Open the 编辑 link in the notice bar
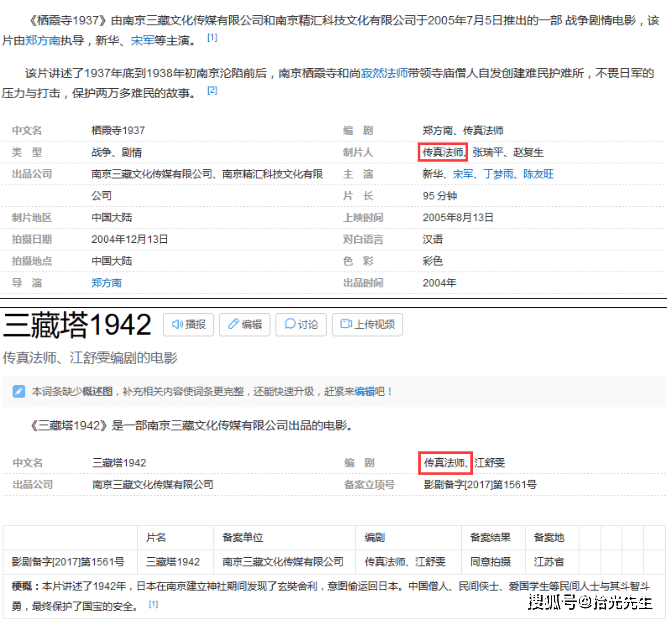667x619 pixels. [x=365, y=391]
